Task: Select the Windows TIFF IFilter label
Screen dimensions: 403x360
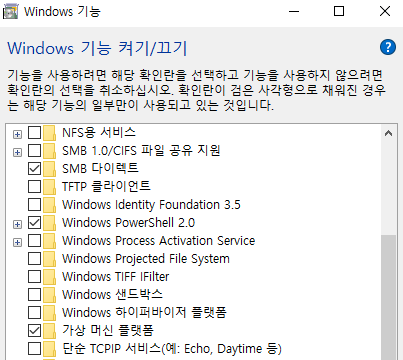Action: click(x=116, y=277)
